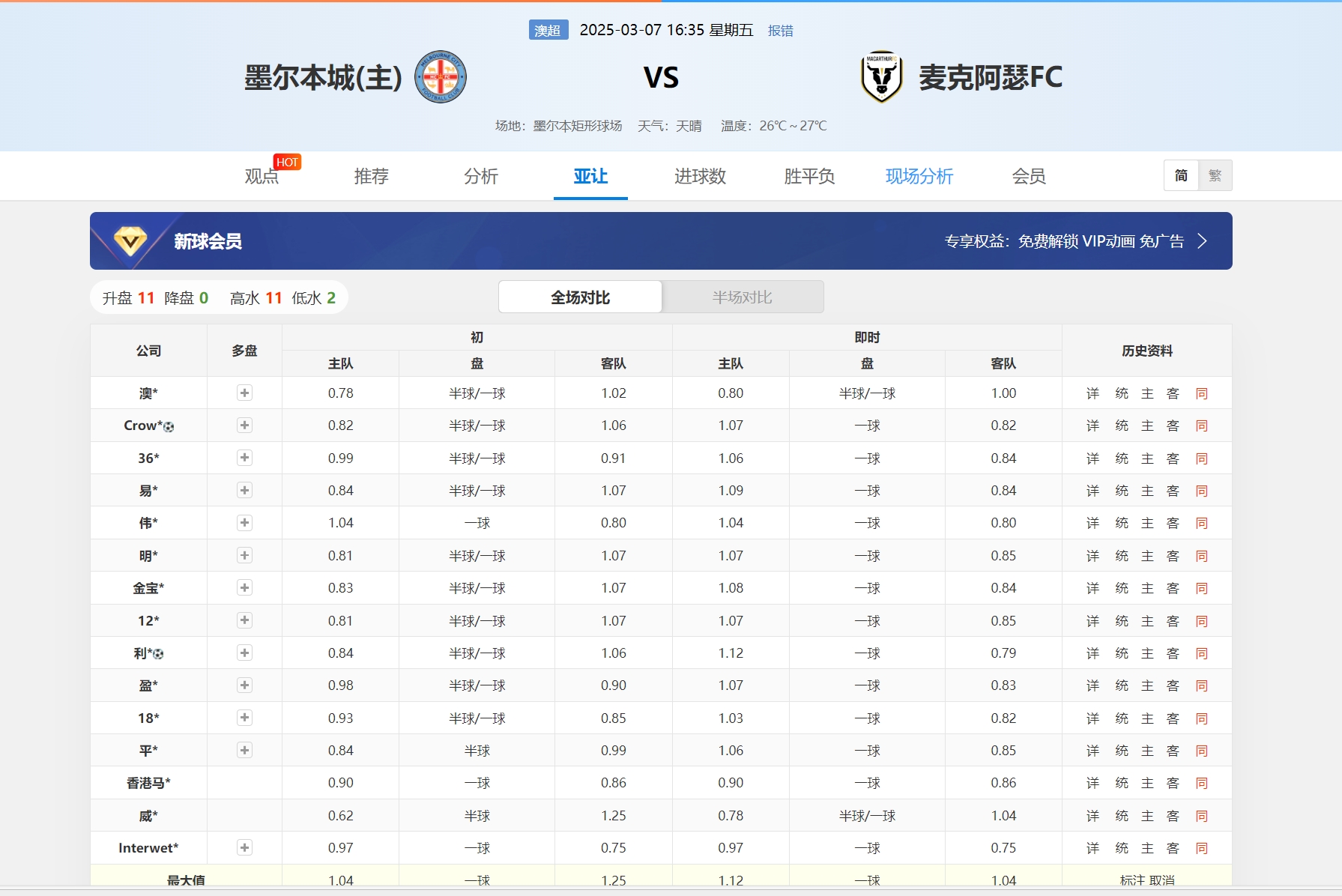The height and width of the screenshot is (896, 1342).
Task: Expand multi-handicap plus for 金宝* row
Action: coord(244,587)
